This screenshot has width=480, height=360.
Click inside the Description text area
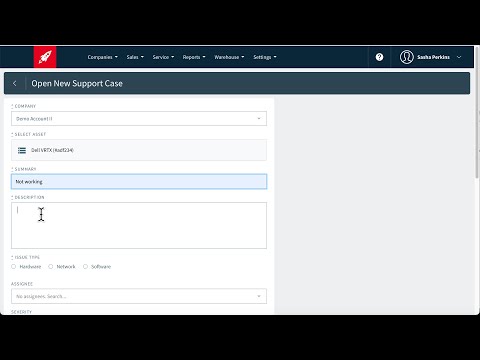(x=139, y=225)
